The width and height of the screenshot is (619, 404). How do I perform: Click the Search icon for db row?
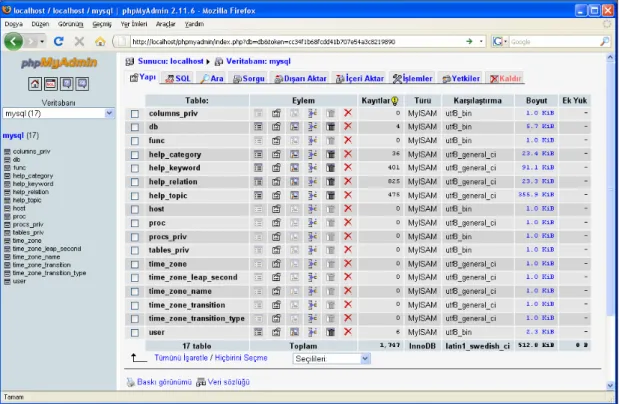tap(294, 127)
